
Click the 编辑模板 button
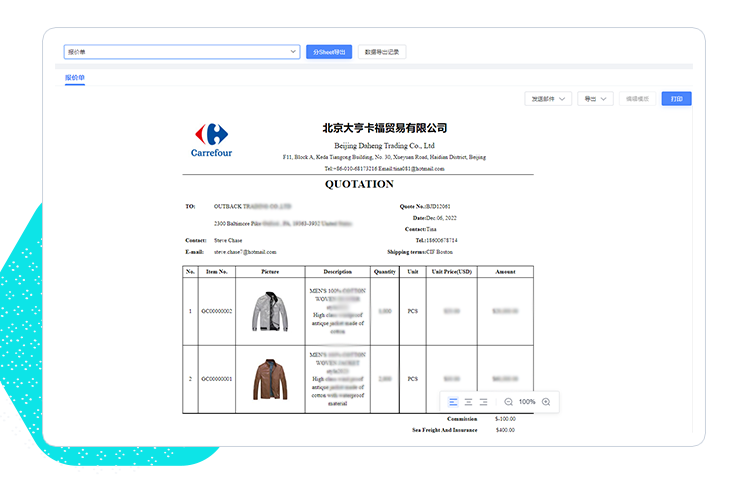point(637,99)
